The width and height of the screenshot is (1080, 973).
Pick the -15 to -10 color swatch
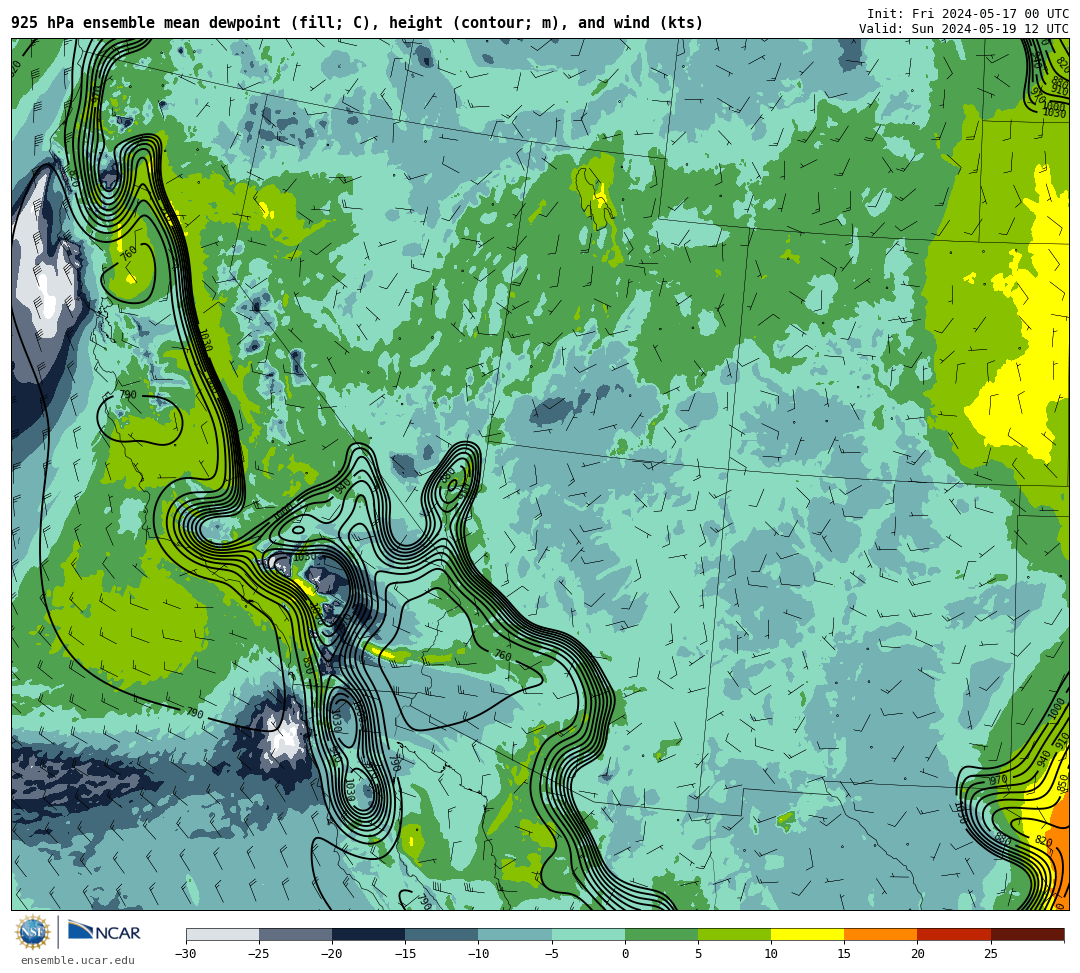[x=442, y=934]
